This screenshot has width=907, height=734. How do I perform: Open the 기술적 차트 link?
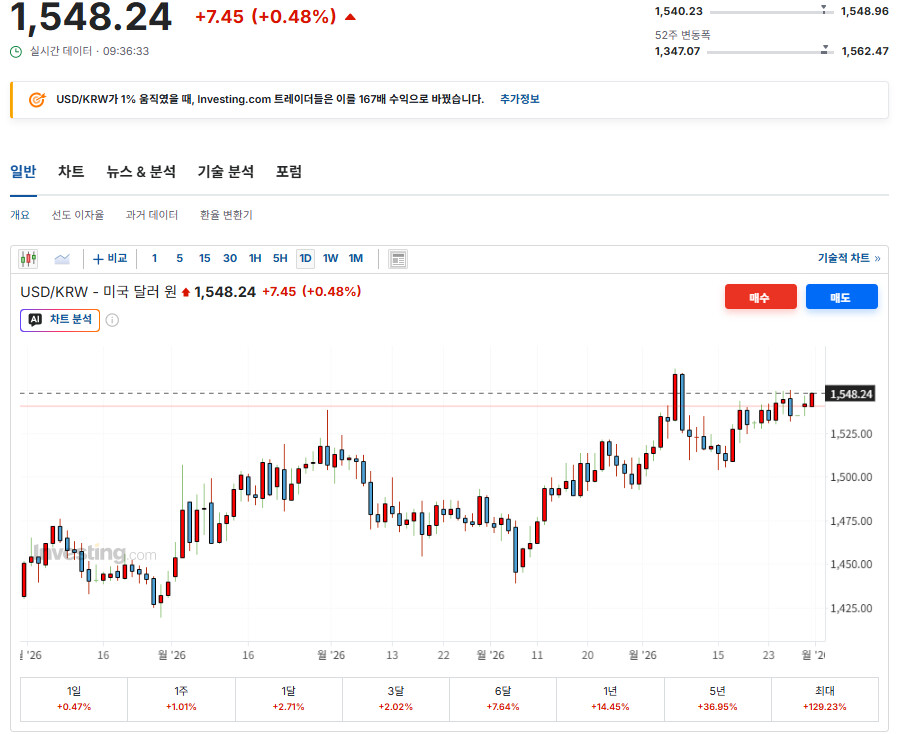(849, 258)
